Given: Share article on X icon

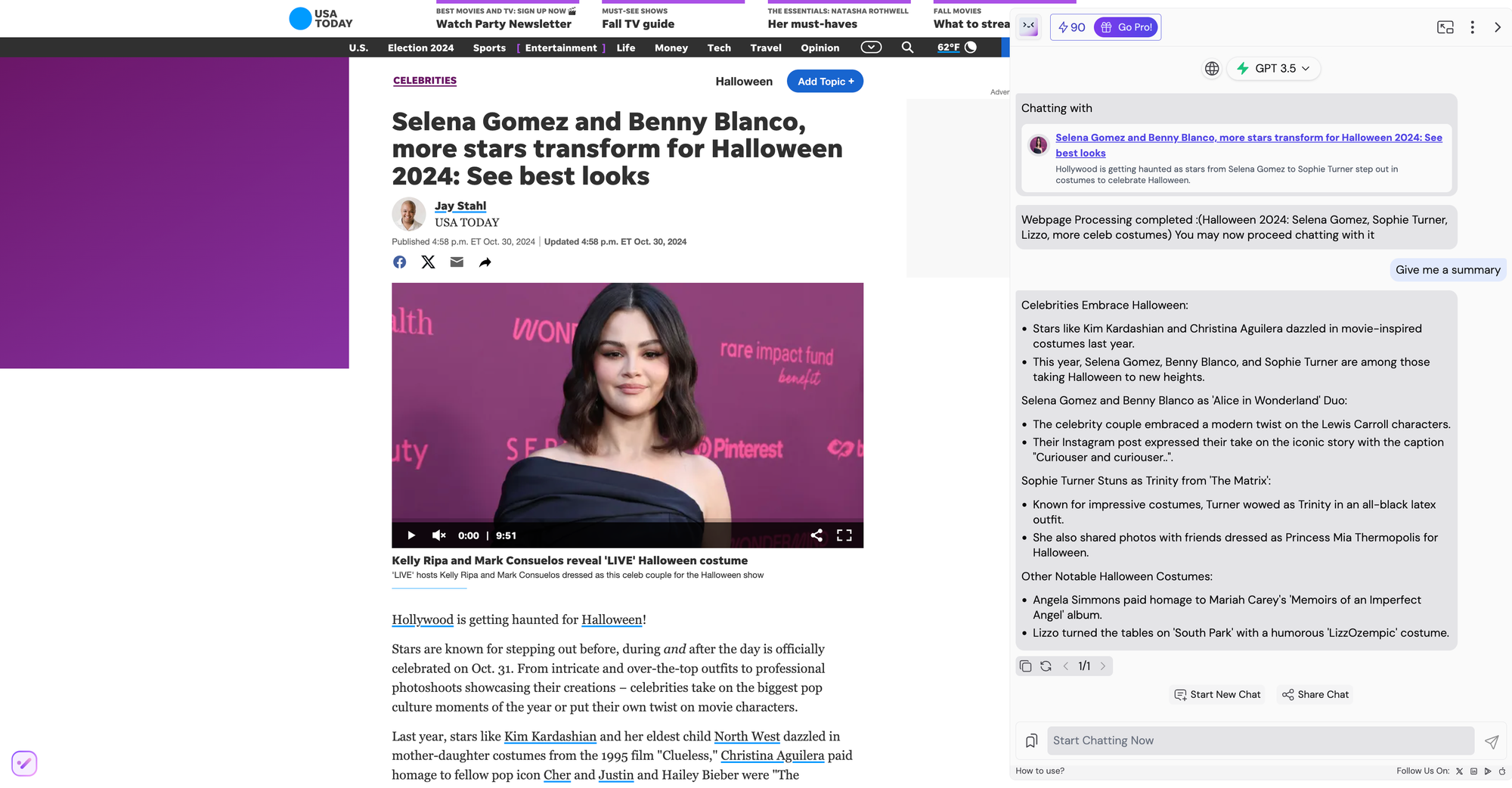Looking at the screenshot, I should point(428,262).
